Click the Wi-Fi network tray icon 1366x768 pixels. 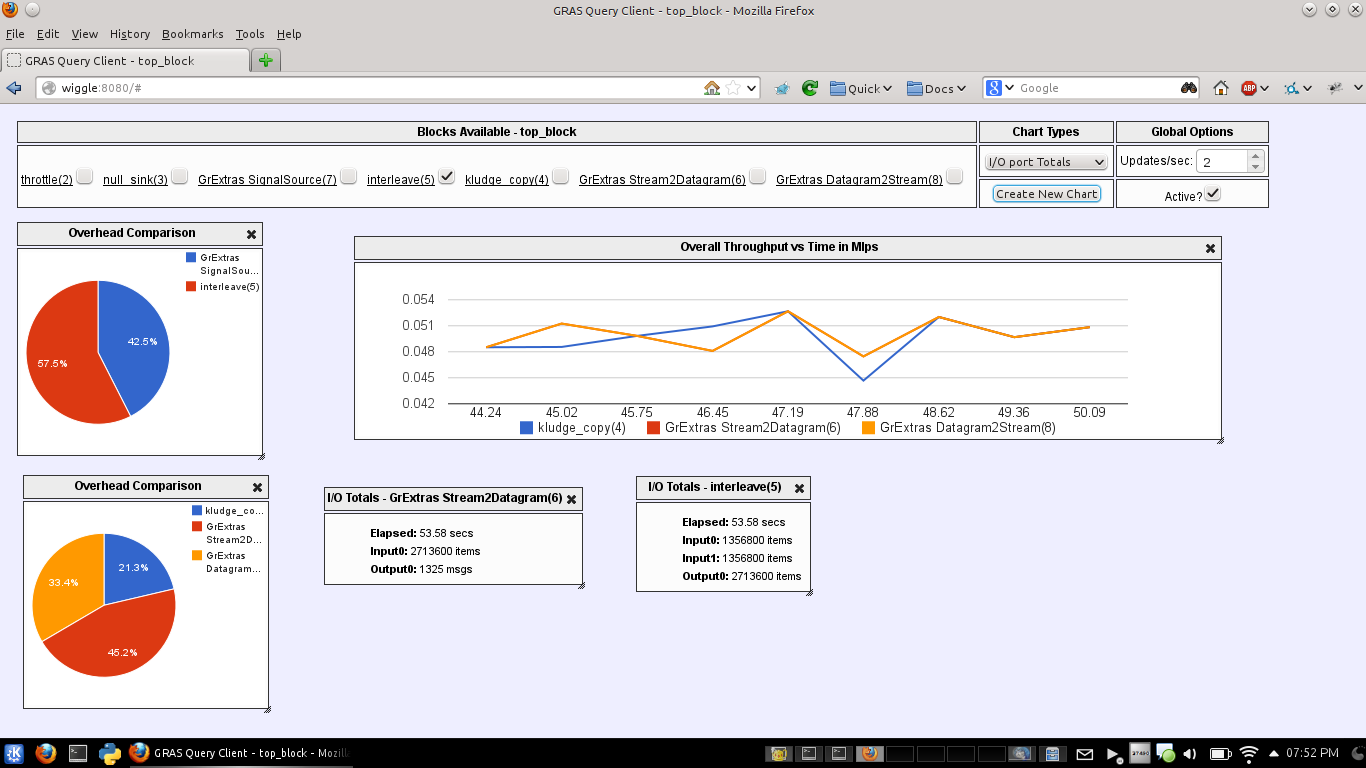1248,753
